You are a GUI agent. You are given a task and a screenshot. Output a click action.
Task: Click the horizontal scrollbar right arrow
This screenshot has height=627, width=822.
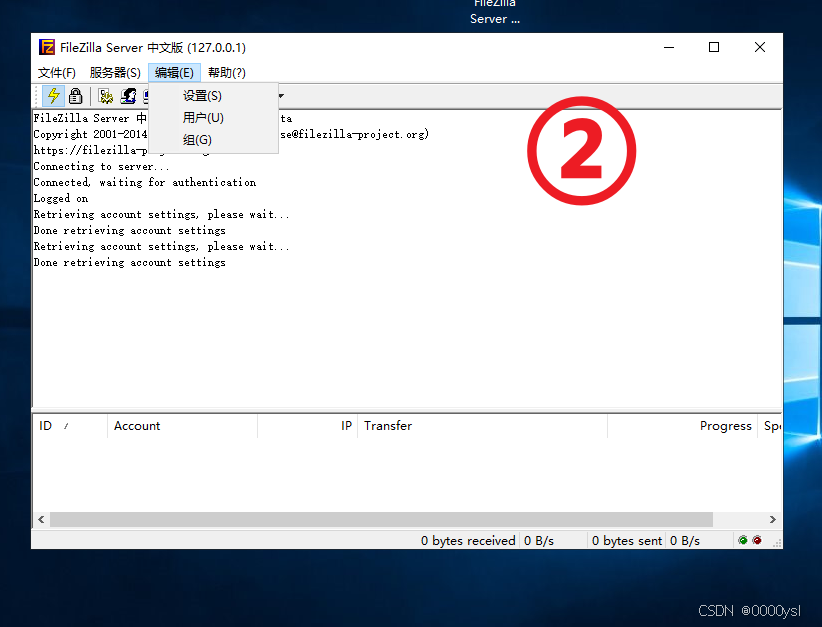(x=773, y=520)
